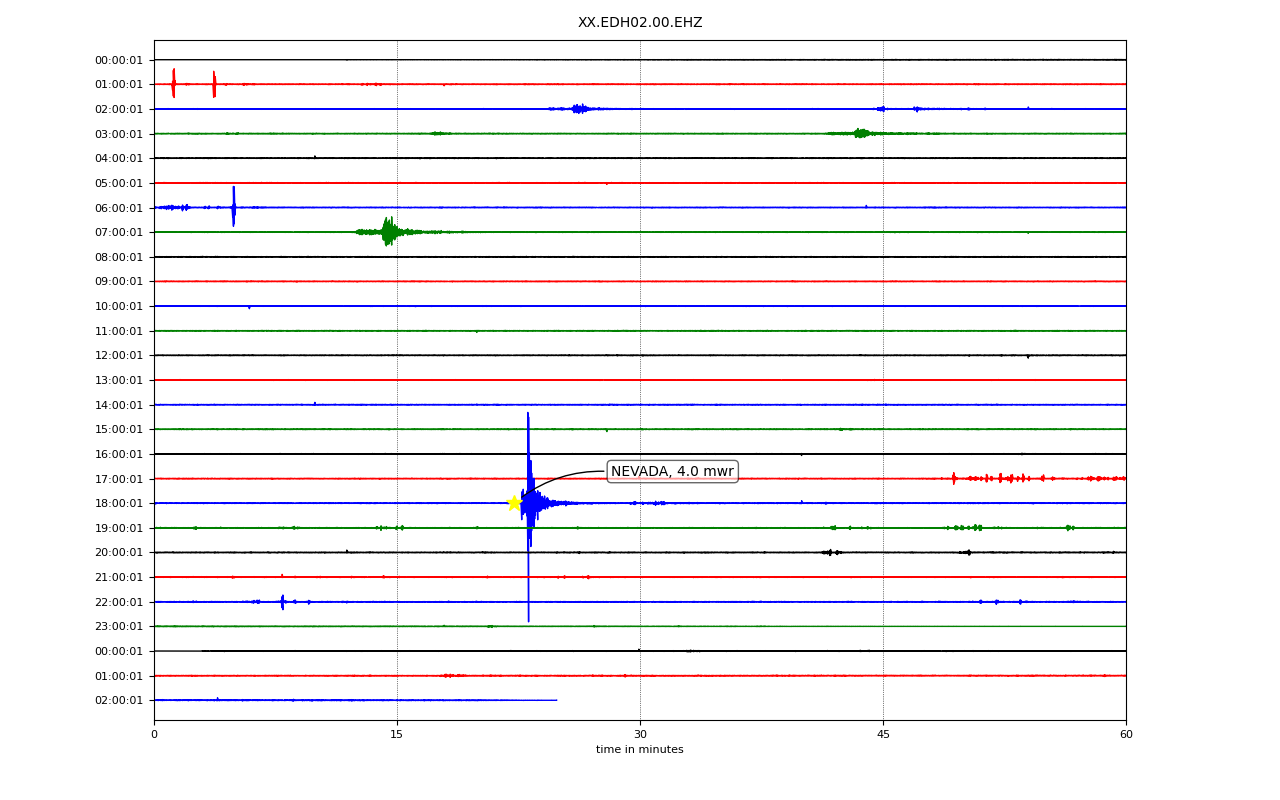Screen dimensions: 1280x800
Task: Click the NEVADA, 4.0 mwr annotation label
Action: (672, 471)
